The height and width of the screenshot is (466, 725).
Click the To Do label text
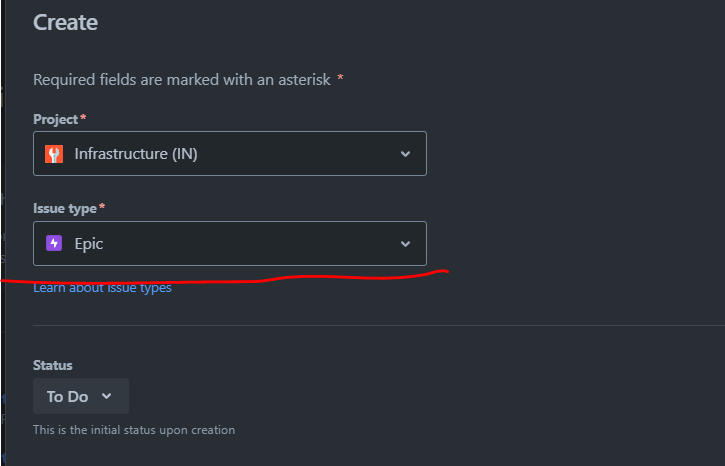tap(68, 397)
